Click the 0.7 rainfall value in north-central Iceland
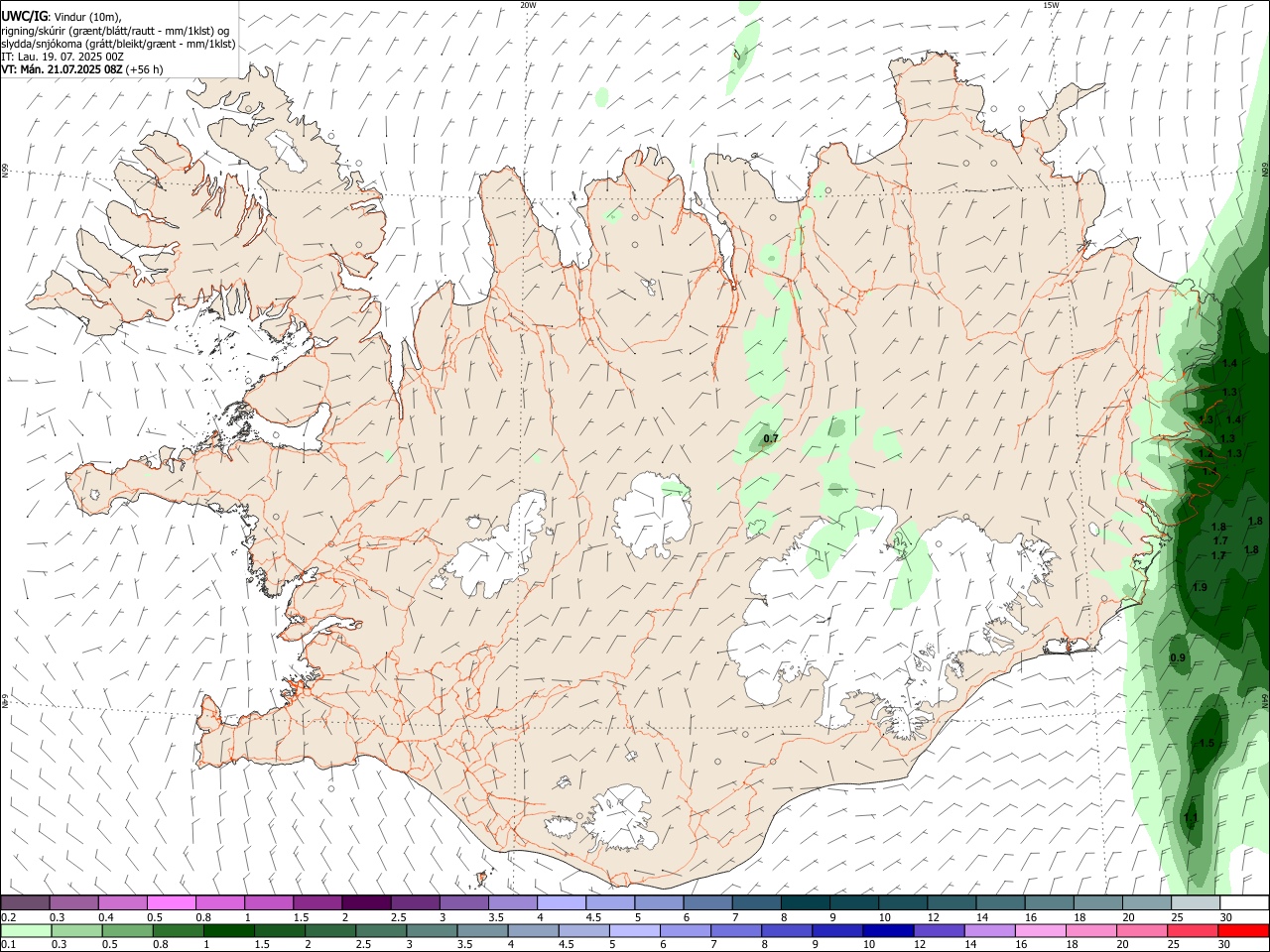This screenshot has height=952, width=1270. [771, 438]
